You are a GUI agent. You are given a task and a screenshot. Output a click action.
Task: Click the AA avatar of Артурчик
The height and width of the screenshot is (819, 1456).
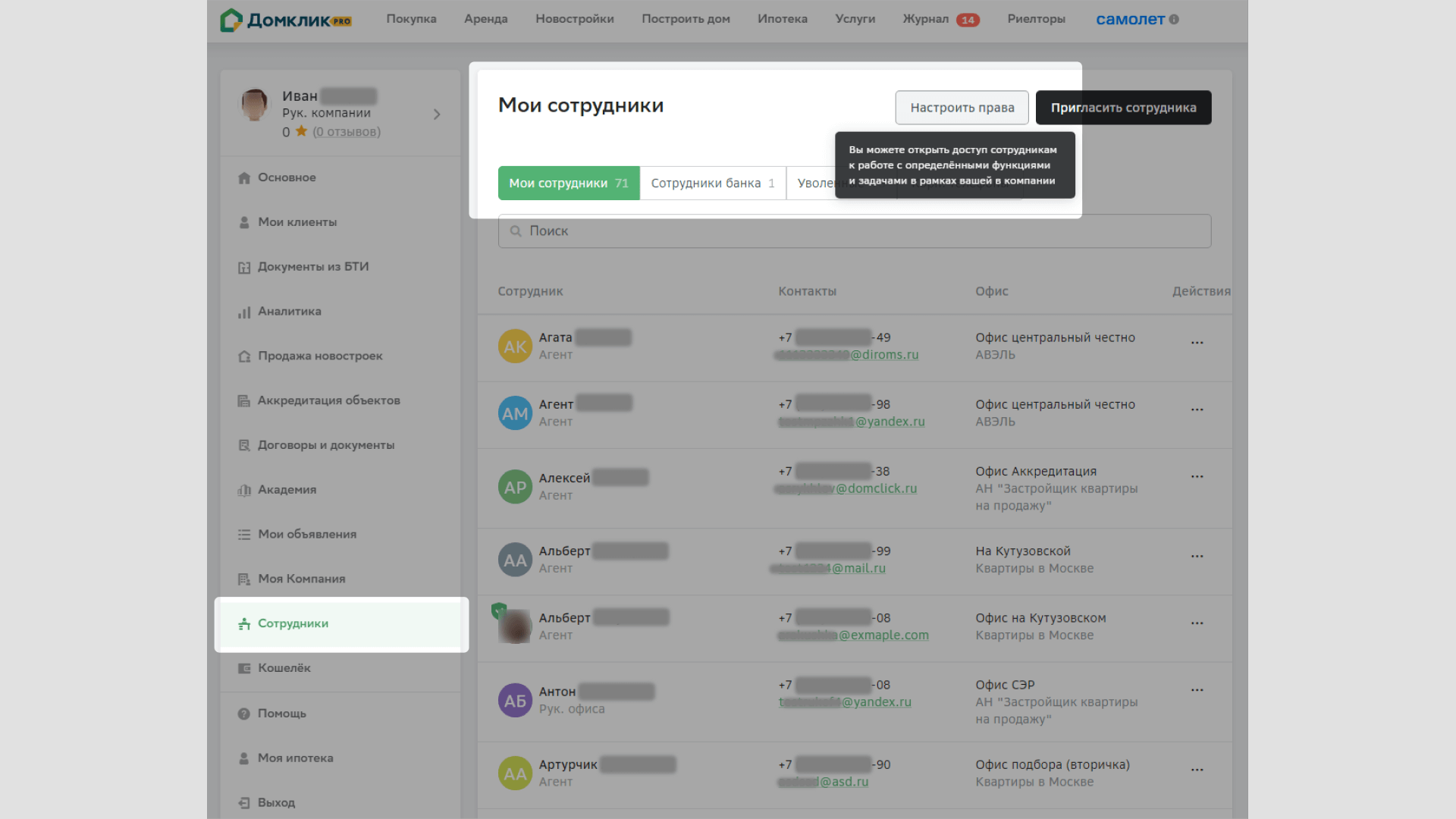point(515,773)
